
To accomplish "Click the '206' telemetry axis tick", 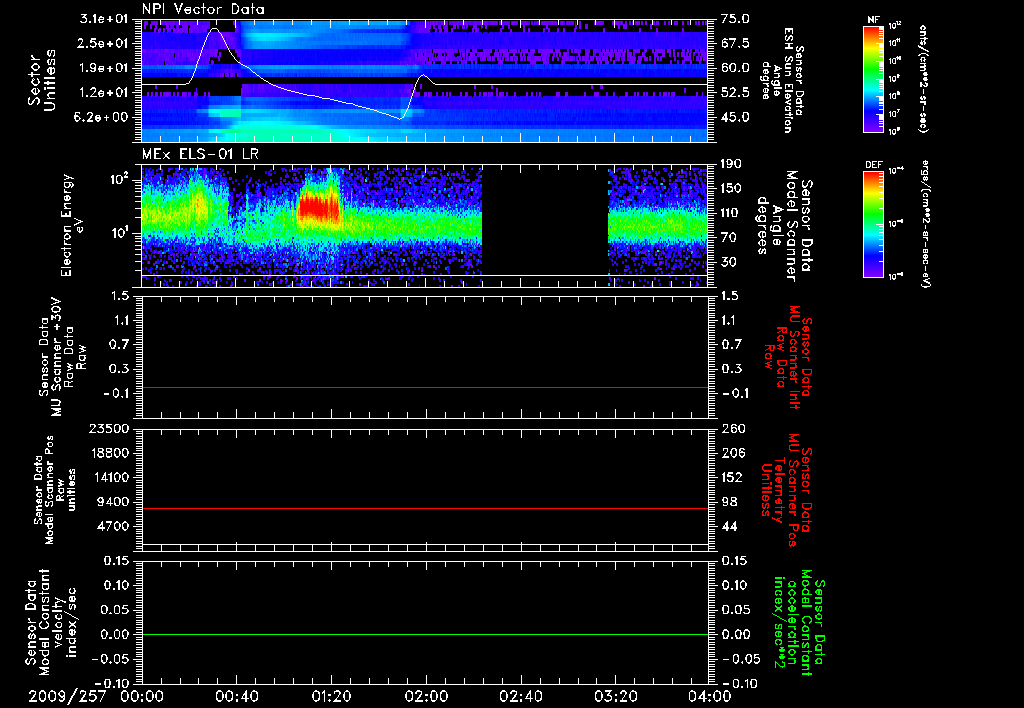I will [731, 453].
